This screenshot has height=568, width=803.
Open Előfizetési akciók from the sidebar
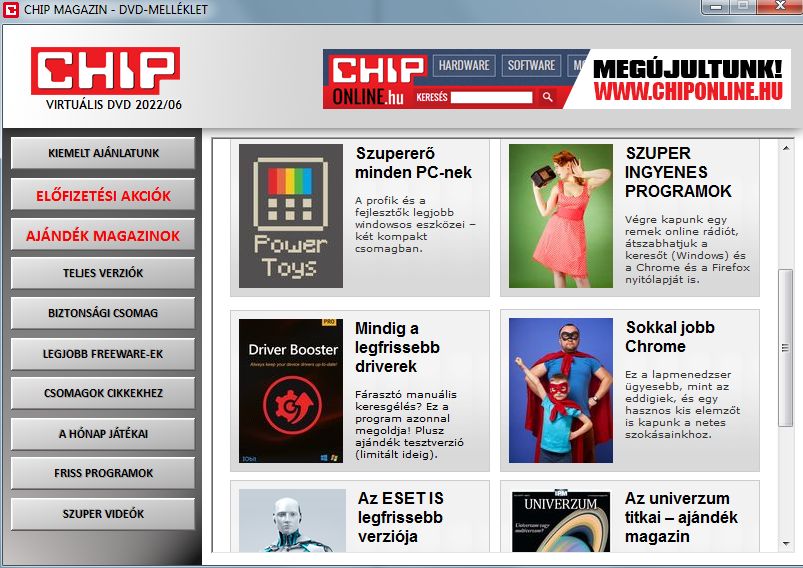pyautogui.click(x=103, y=195)
